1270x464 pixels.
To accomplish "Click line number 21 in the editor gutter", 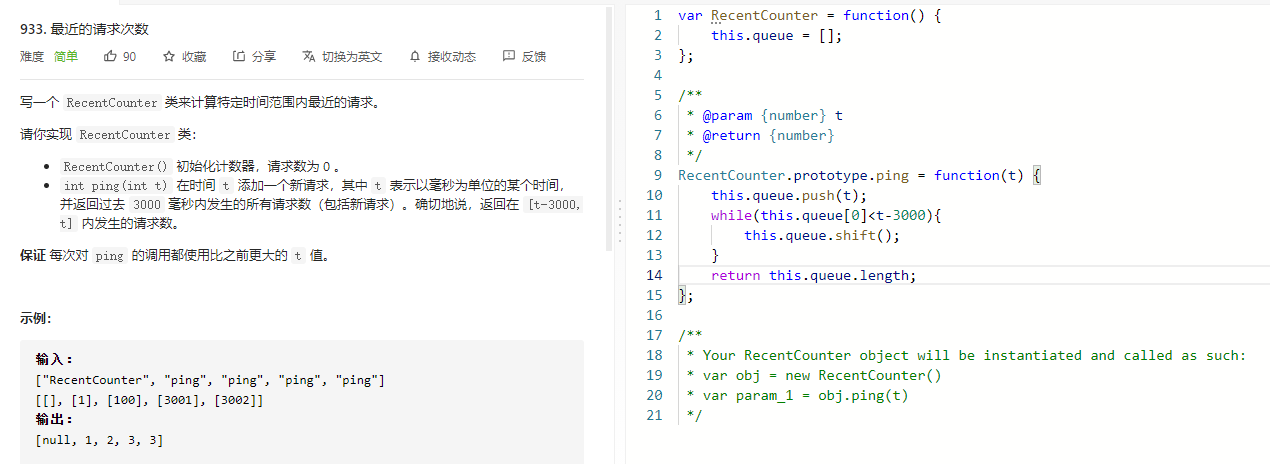I will [654, 415].
